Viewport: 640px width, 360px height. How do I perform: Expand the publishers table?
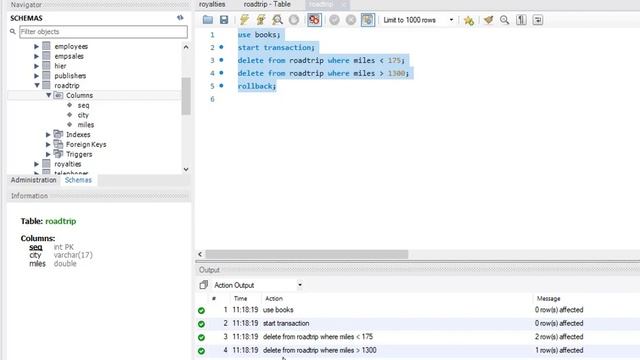click(36, 76)
